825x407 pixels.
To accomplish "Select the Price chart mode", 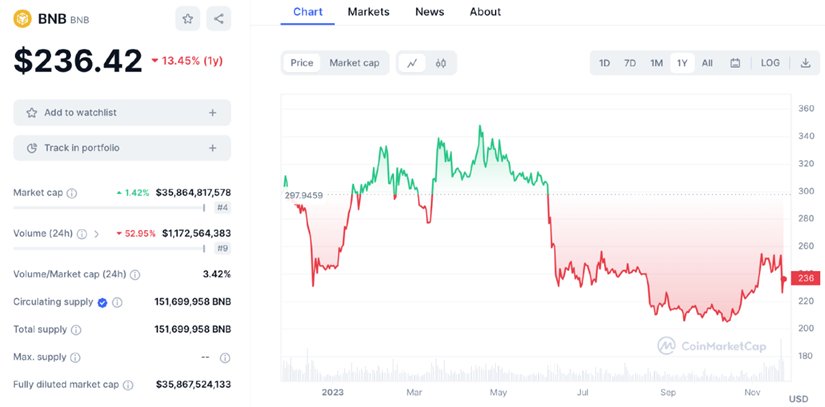I will [x=302, y=63].
